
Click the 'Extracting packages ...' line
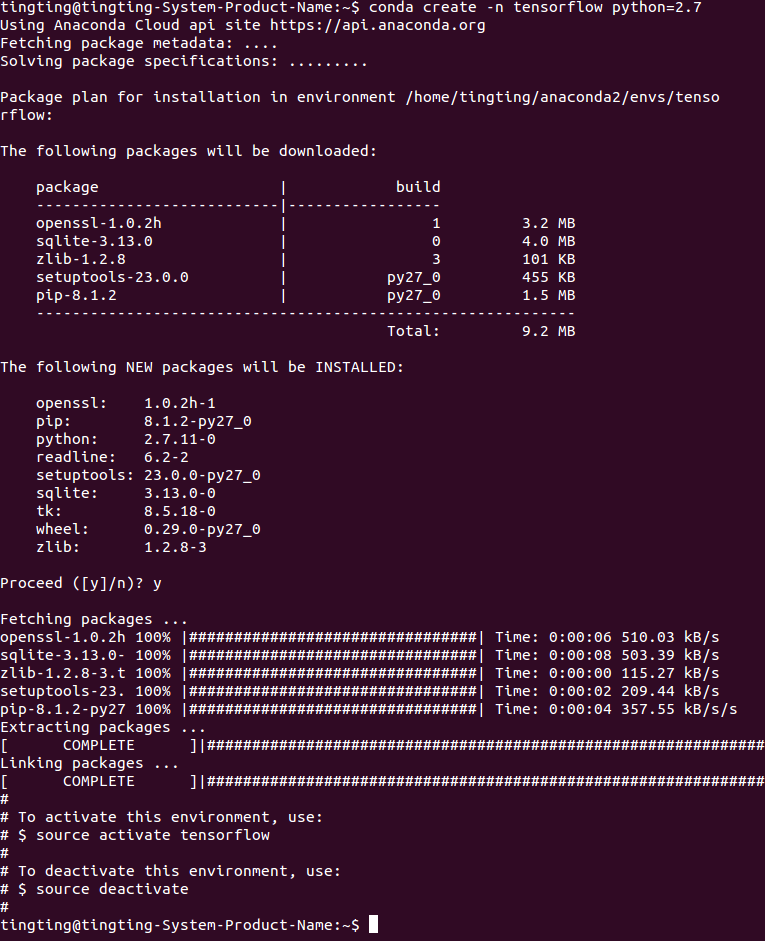(103, 728)
